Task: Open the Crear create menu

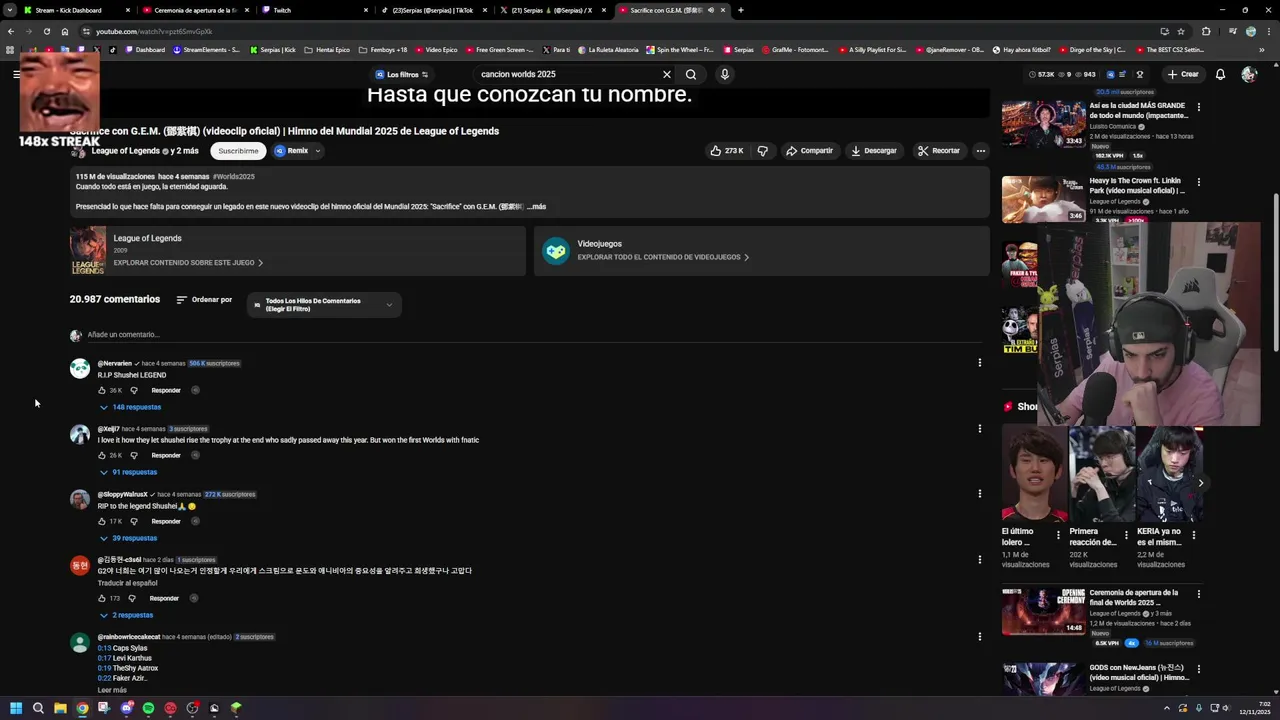Action: tap(1182, 74)
